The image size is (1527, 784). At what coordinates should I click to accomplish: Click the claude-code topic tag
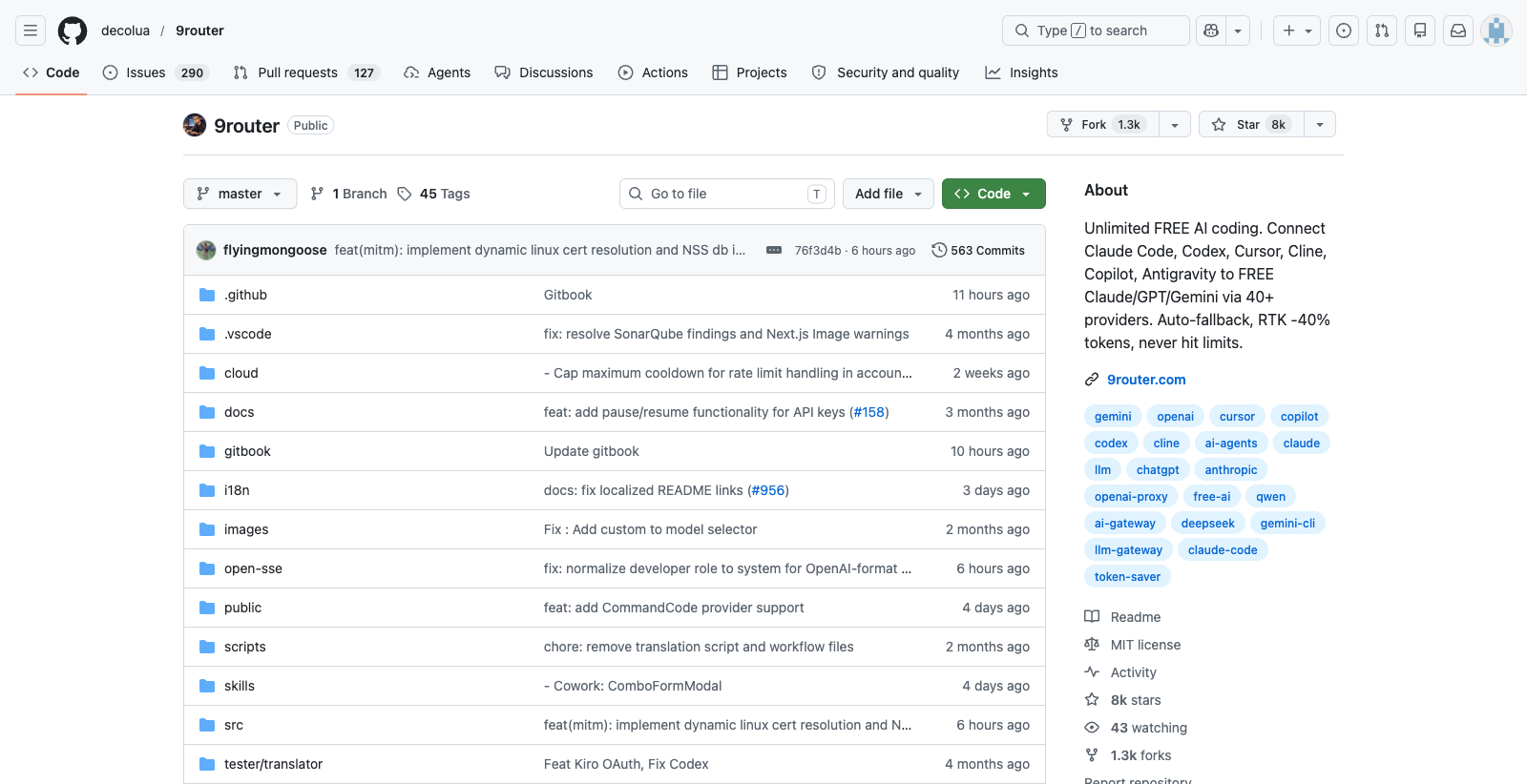point(1223,549)
